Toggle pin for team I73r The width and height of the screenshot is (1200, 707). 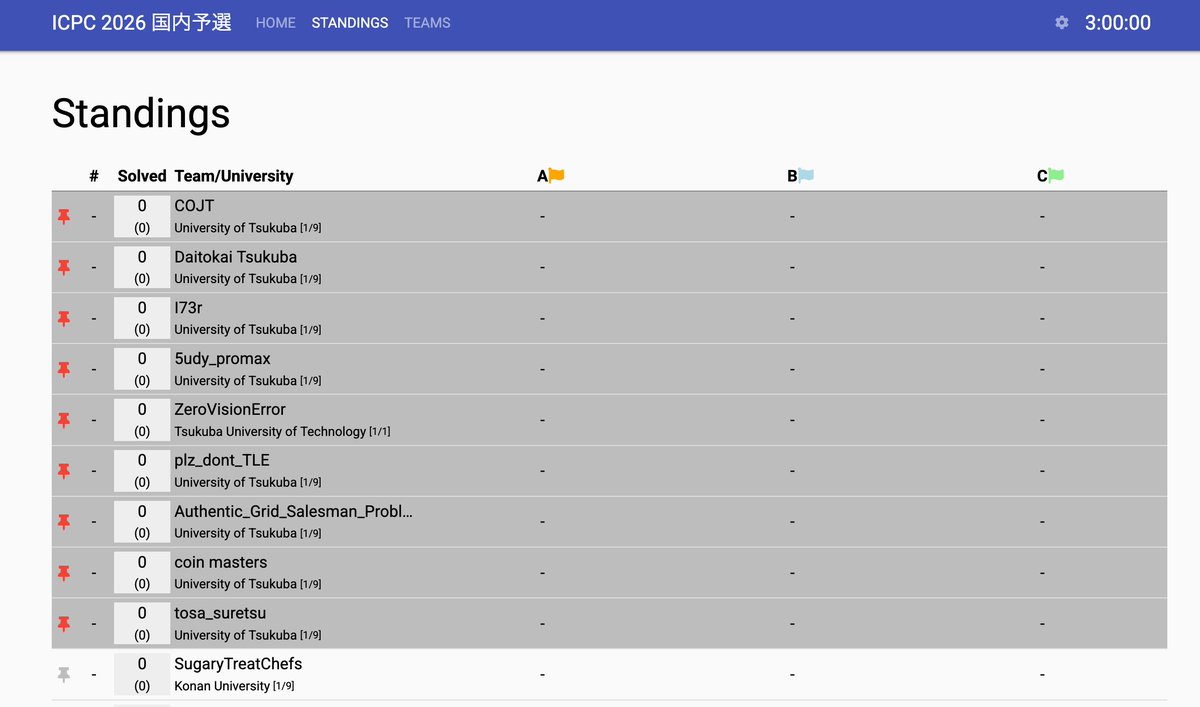coord(64,318)
